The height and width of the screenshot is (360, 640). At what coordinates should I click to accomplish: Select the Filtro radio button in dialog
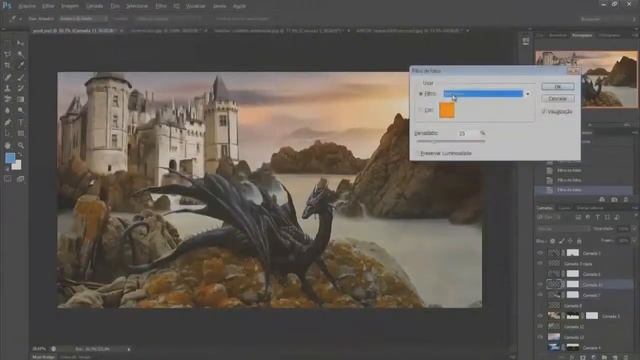click(421, 94)
